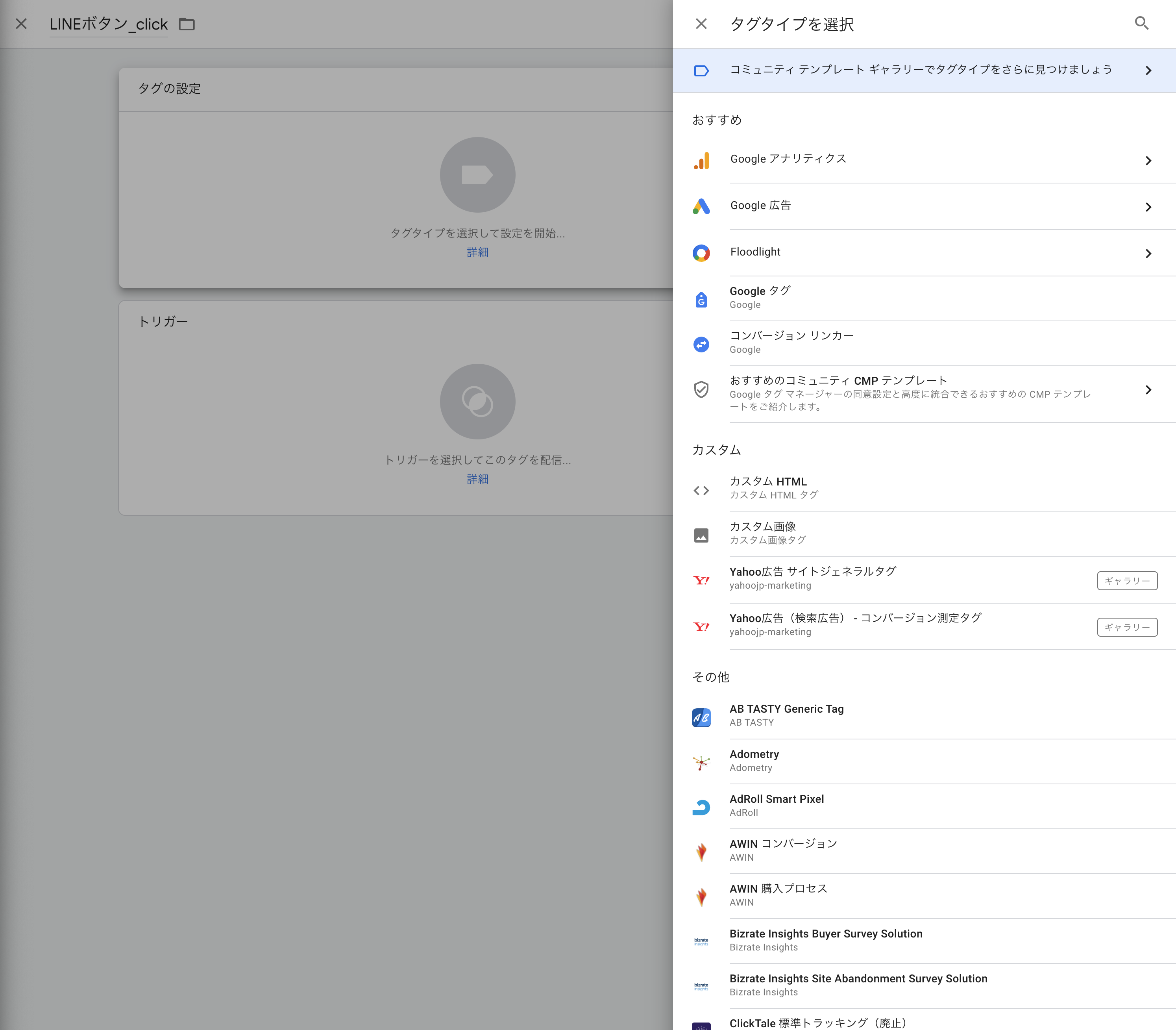This screenshot has height=1030, width=1176.
Task: Edit the tag name LINEボタン_click
Action: pyautogui.click(x=109, y=24)
